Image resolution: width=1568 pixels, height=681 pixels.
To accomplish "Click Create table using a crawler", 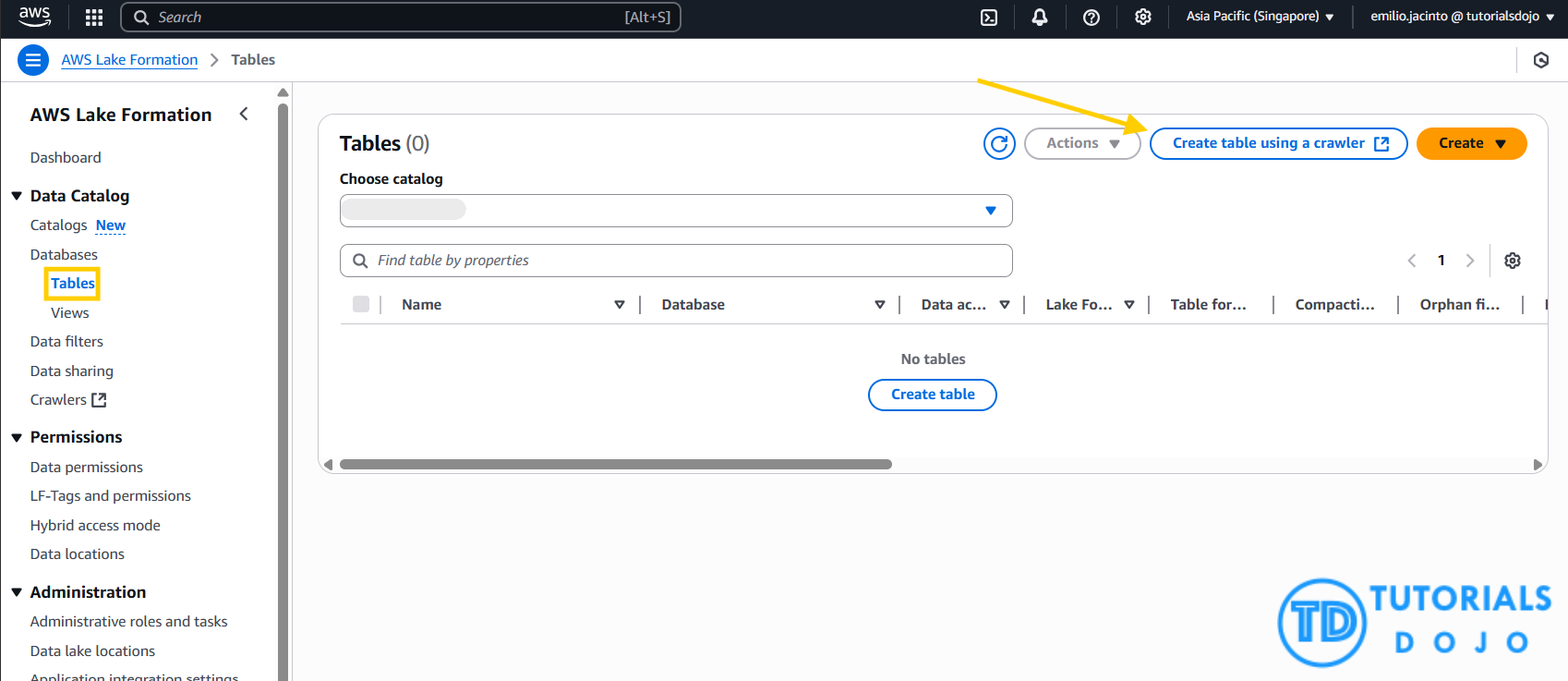I will pyautogui.click(x=1278, y=143).
